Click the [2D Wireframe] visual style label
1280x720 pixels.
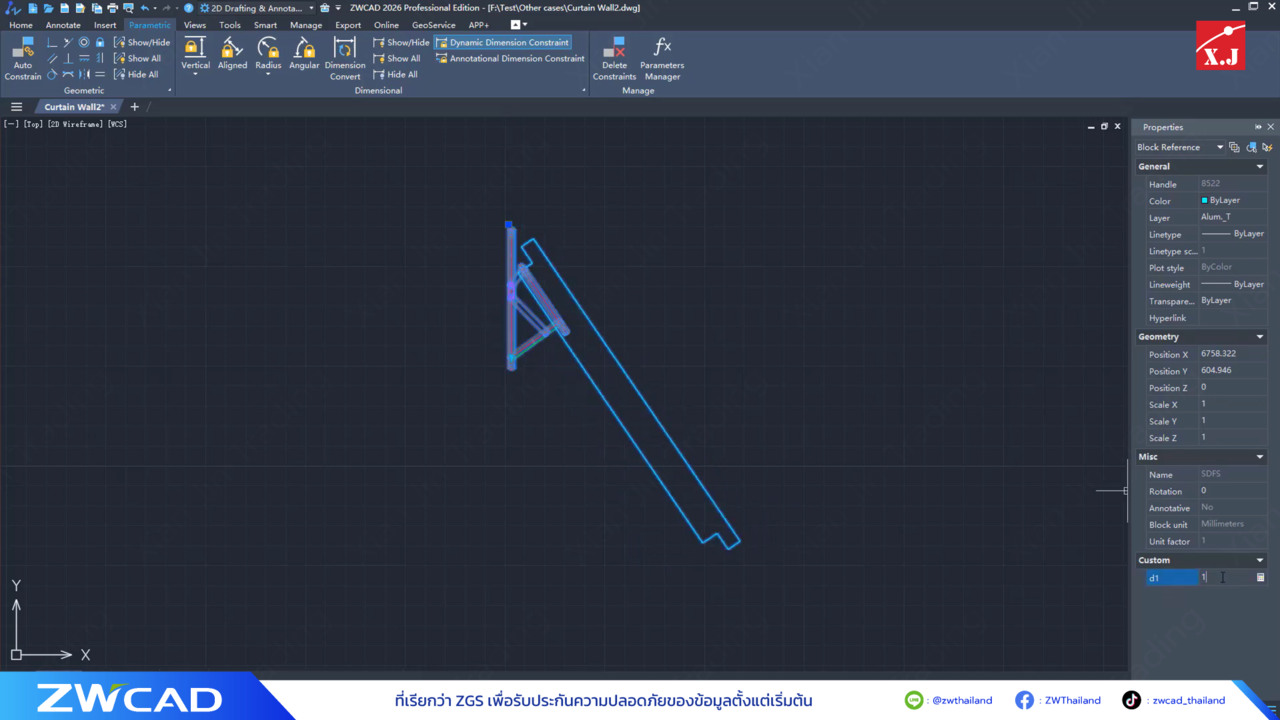(x=75, y=124)
